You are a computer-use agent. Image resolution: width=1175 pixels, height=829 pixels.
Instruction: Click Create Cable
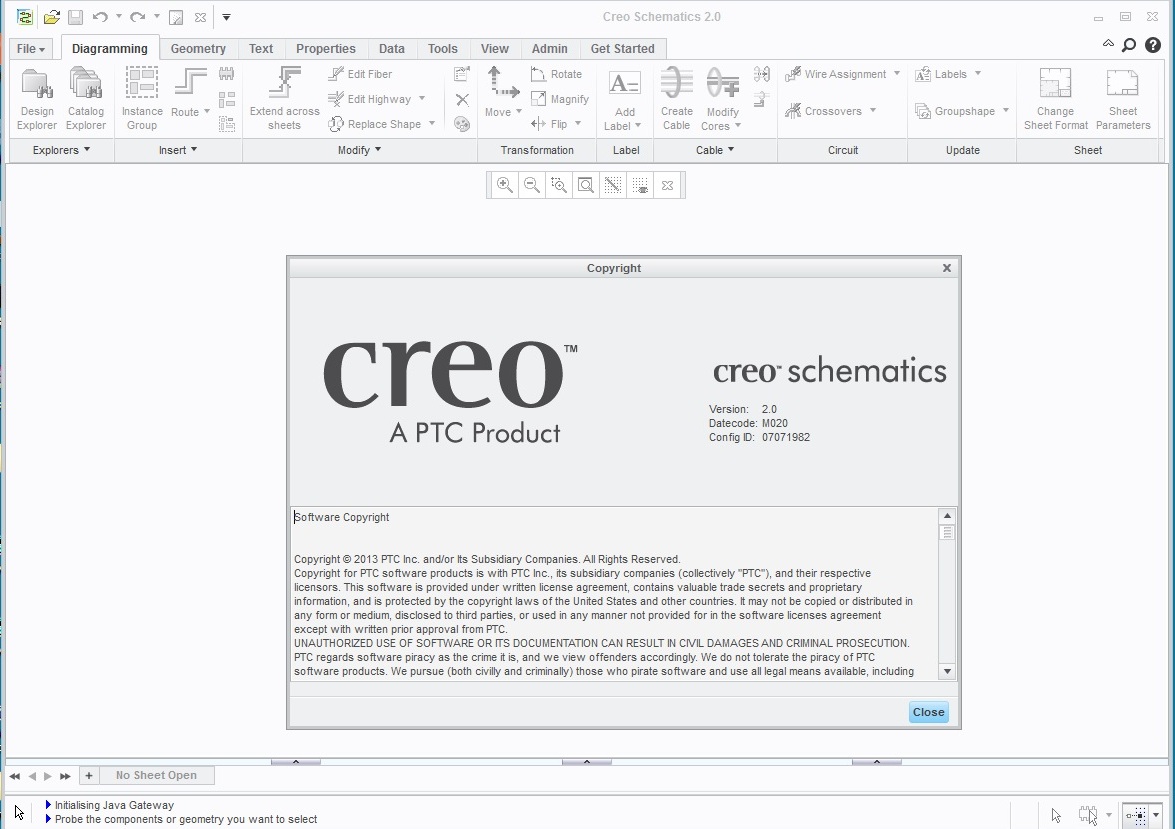pyautogui.click(x=677, y=98)
